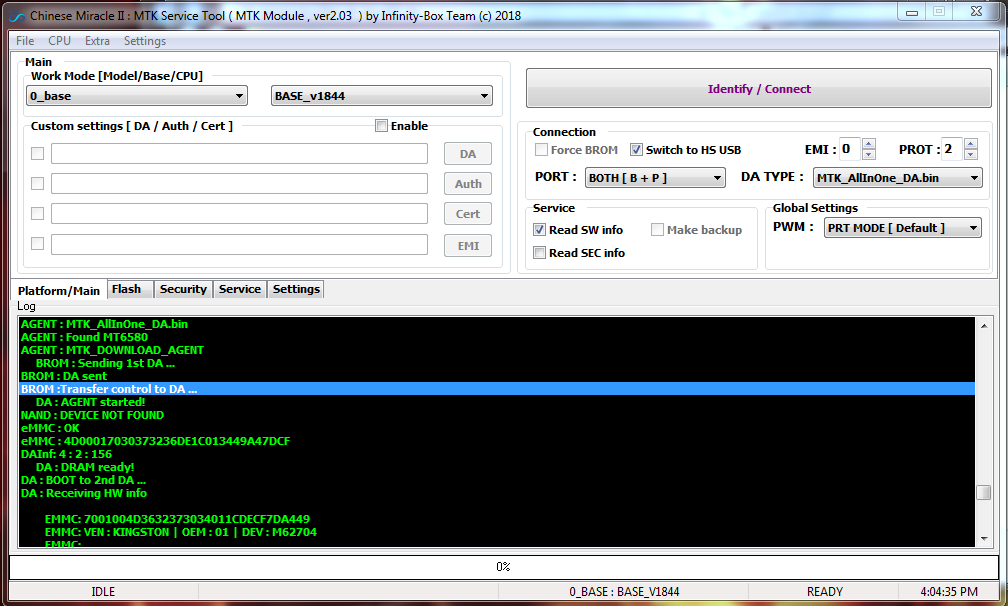Decrease the PROT value with down arrow
The image size is (1008, 606).
[x=971, y=154]
